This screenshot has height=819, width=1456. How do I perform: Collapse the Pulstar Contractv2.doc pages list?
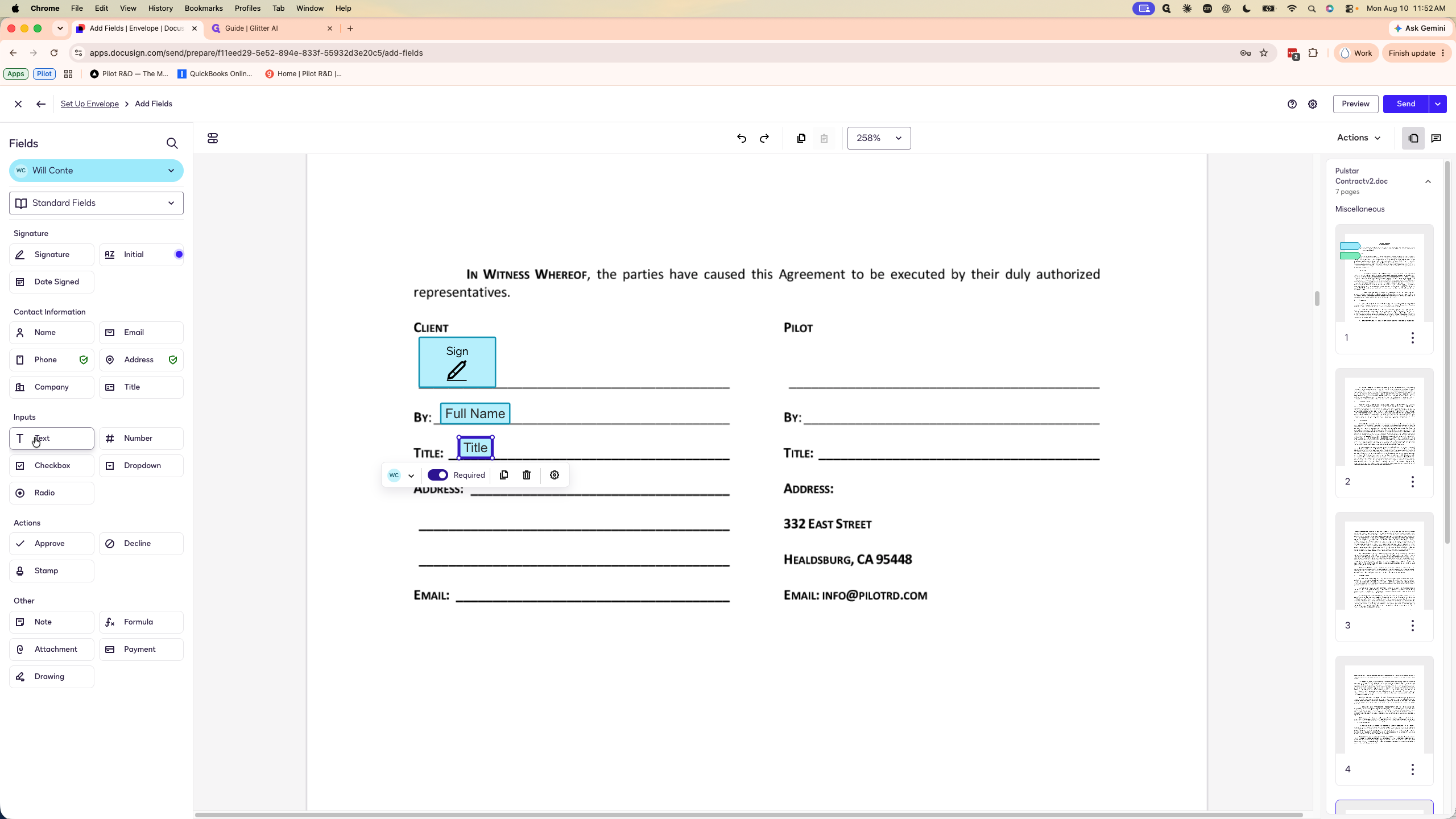point(1428,181)
